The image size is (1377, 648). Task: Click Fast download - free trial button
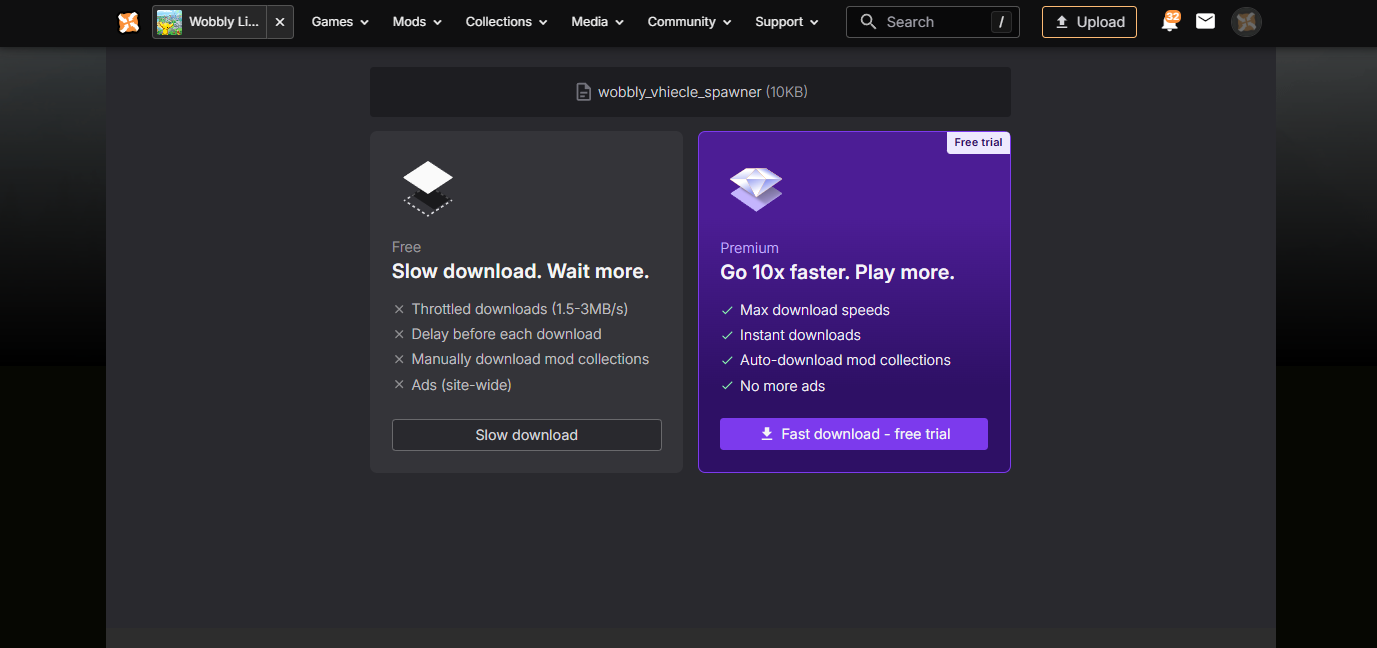(x=854, y=434)
